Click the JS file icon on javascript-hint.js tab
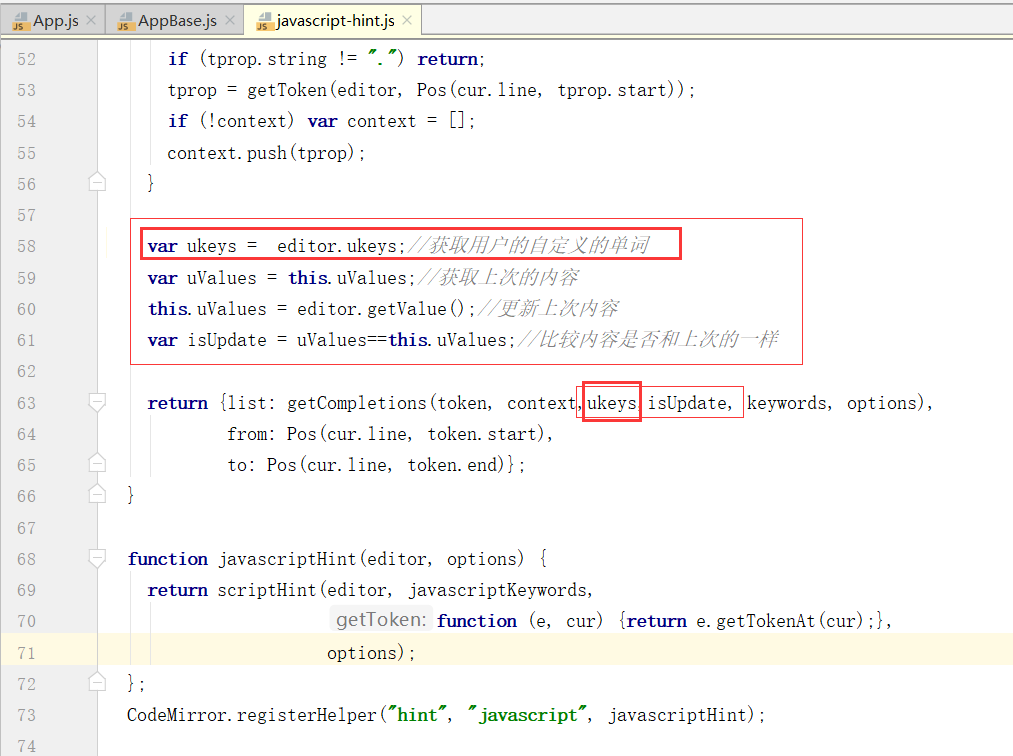 264,21
